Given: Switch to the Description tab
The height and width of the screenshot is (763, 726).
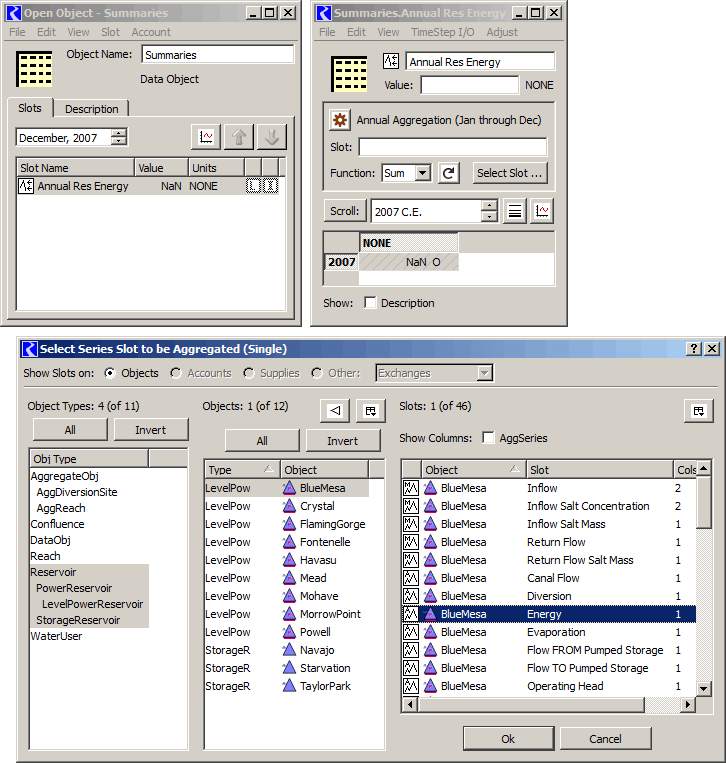Looking at the screenshot, I should (x=91, y=109).
